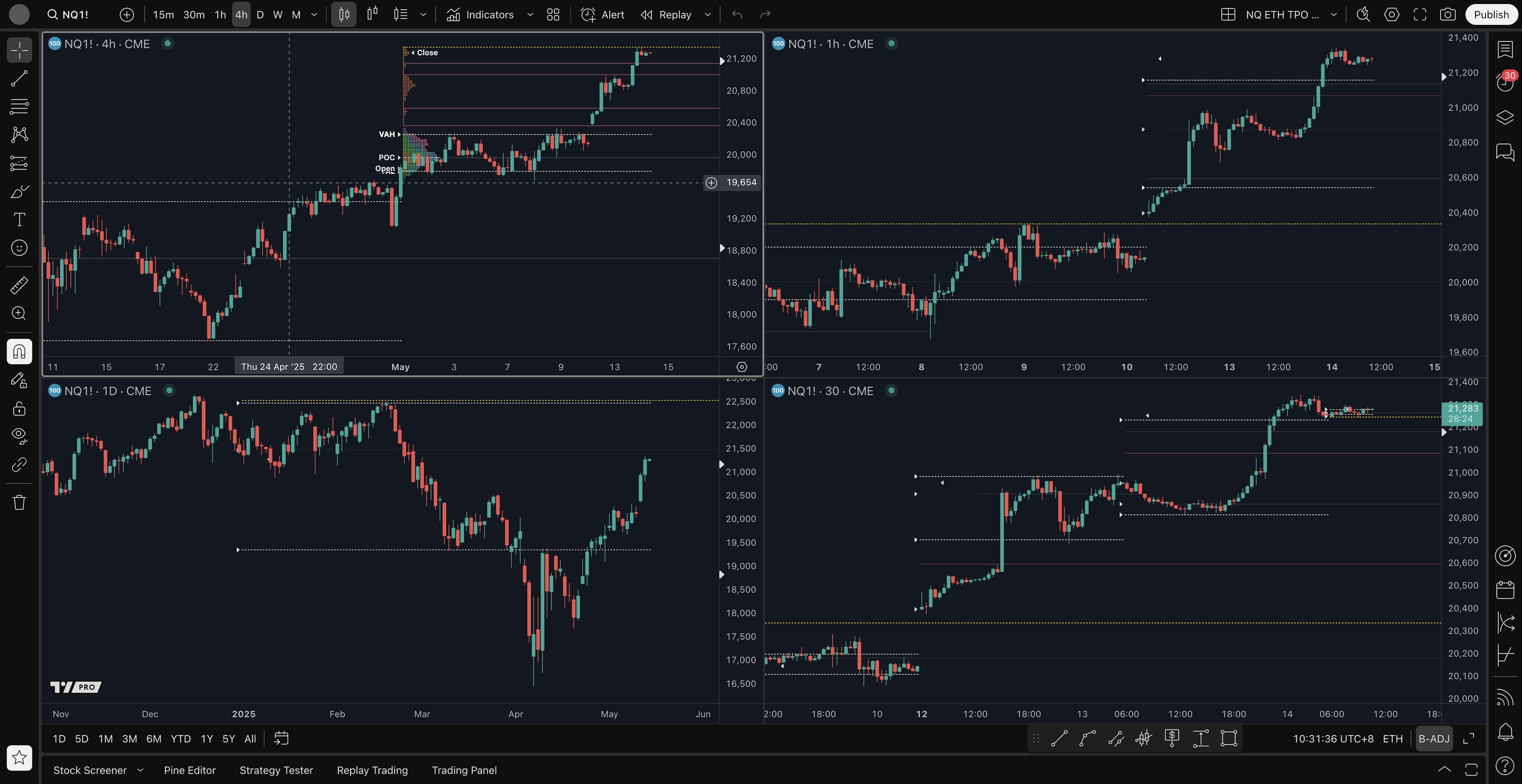Select the 15m timeframe button

tap(163, 15)
